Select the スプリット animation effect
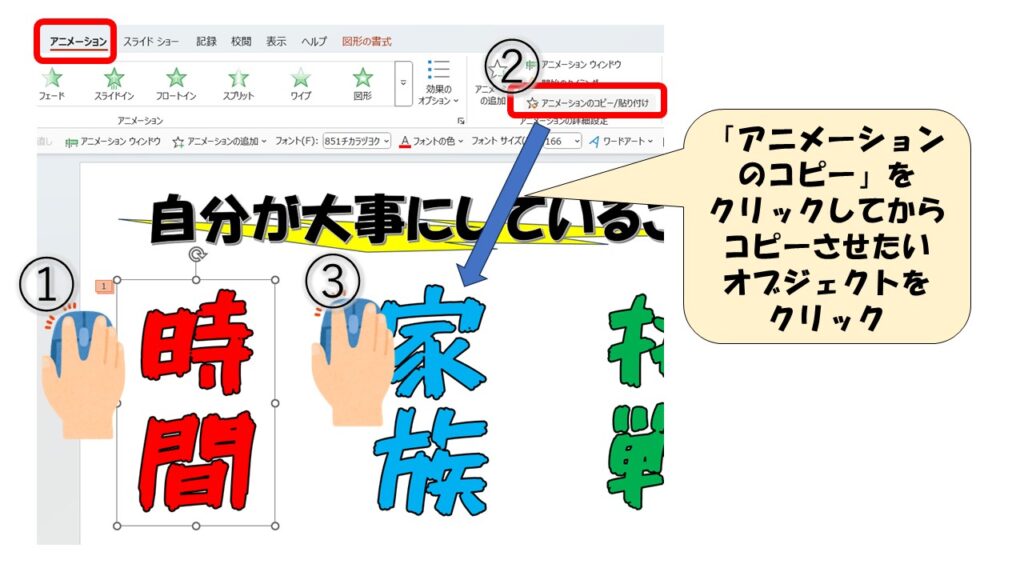1024x576 pixels. 238,83
